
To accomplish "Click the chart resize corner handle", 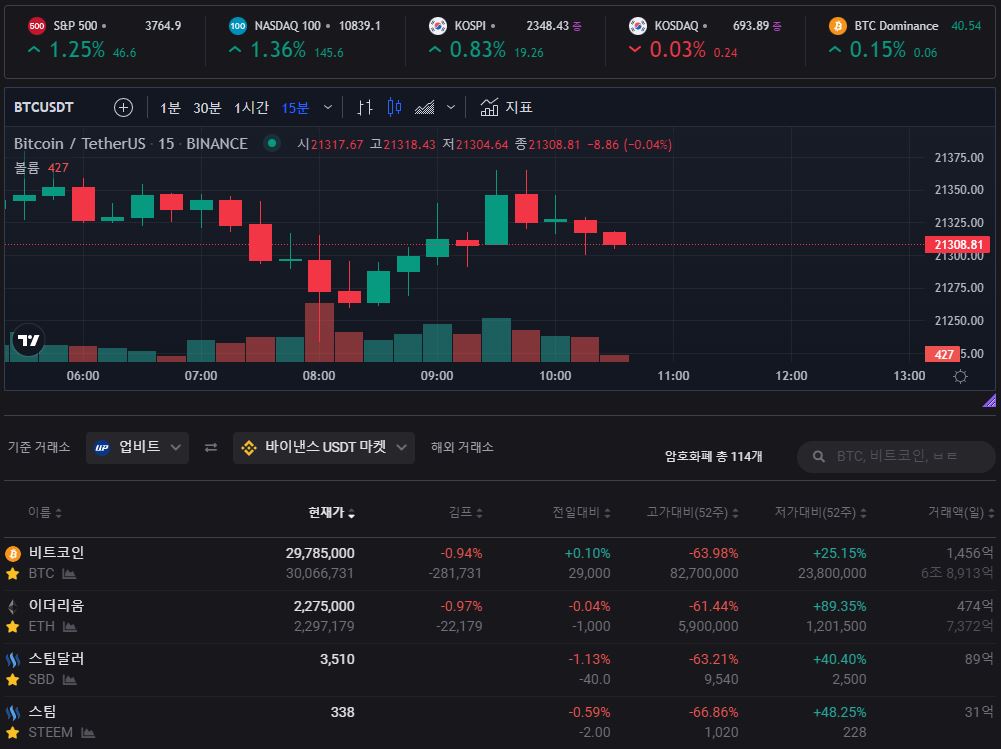I will tap(989, 401).
